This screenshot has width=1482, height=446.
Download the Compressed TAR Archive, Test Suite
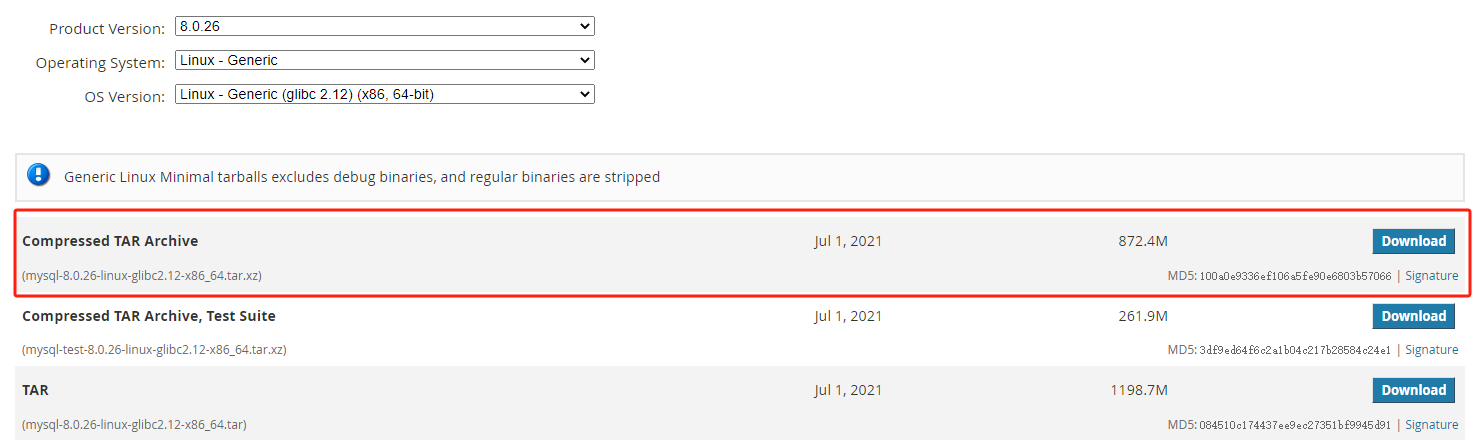[x=1413, y=316]
